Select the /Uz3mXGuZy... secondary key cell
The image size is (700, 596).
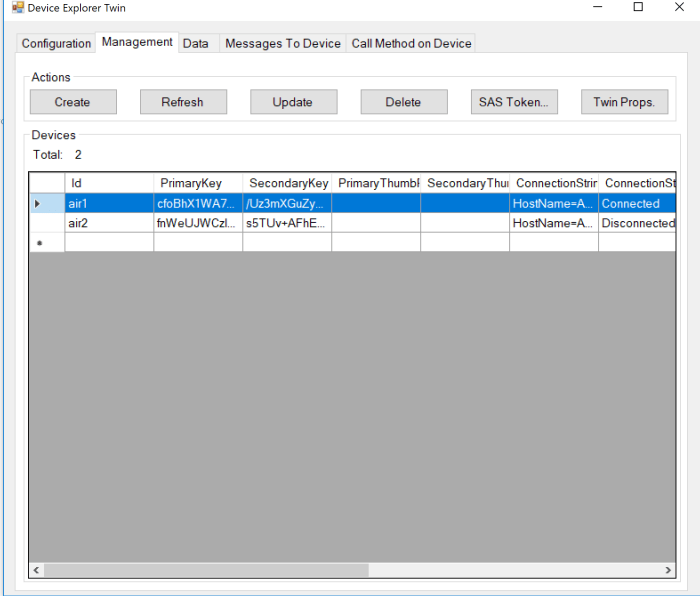point(287,204)
